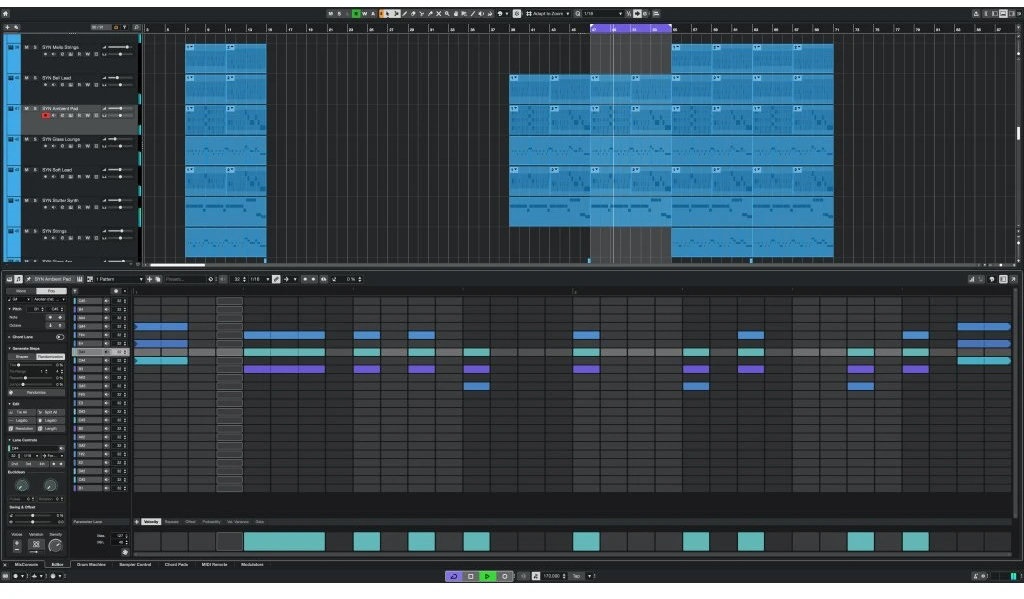Click the left Euclidean knob
This screenshot has height=599, width=1024.
click(22, 485)
